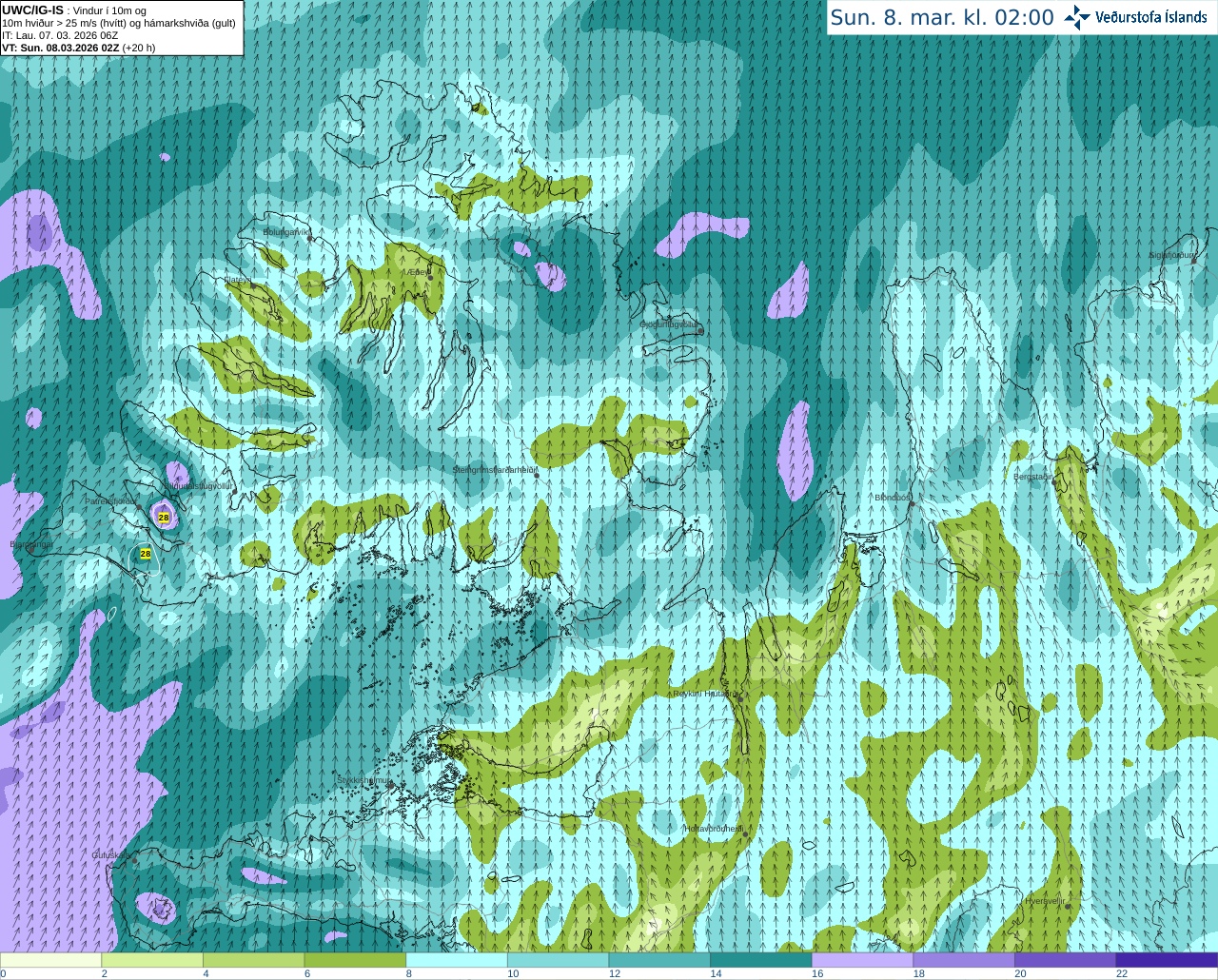
Task: Select the 18–20 m/s purple legend swatch
Action: [963, 960]
